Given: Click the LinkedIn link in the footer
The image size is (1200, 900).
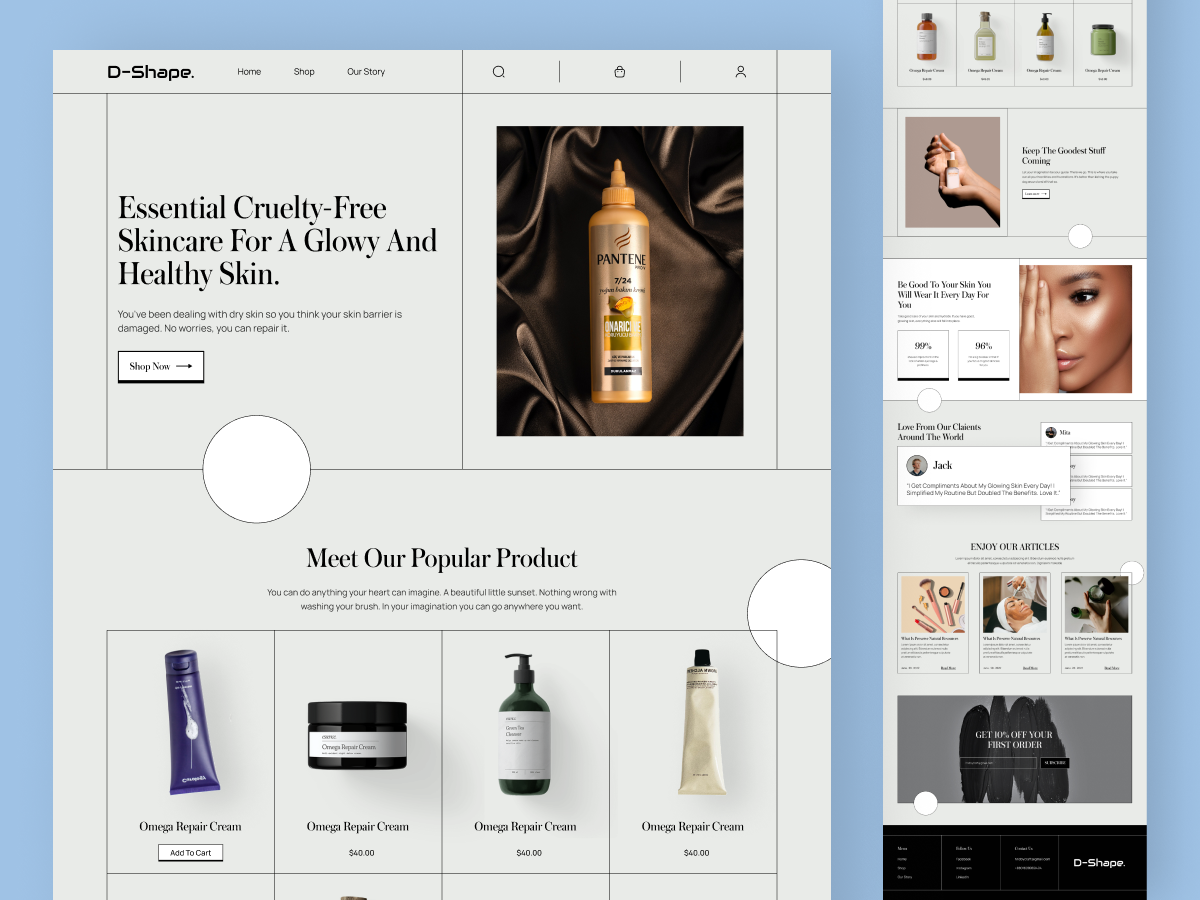Looking at the screenshot, I should (x=962, y=877).
